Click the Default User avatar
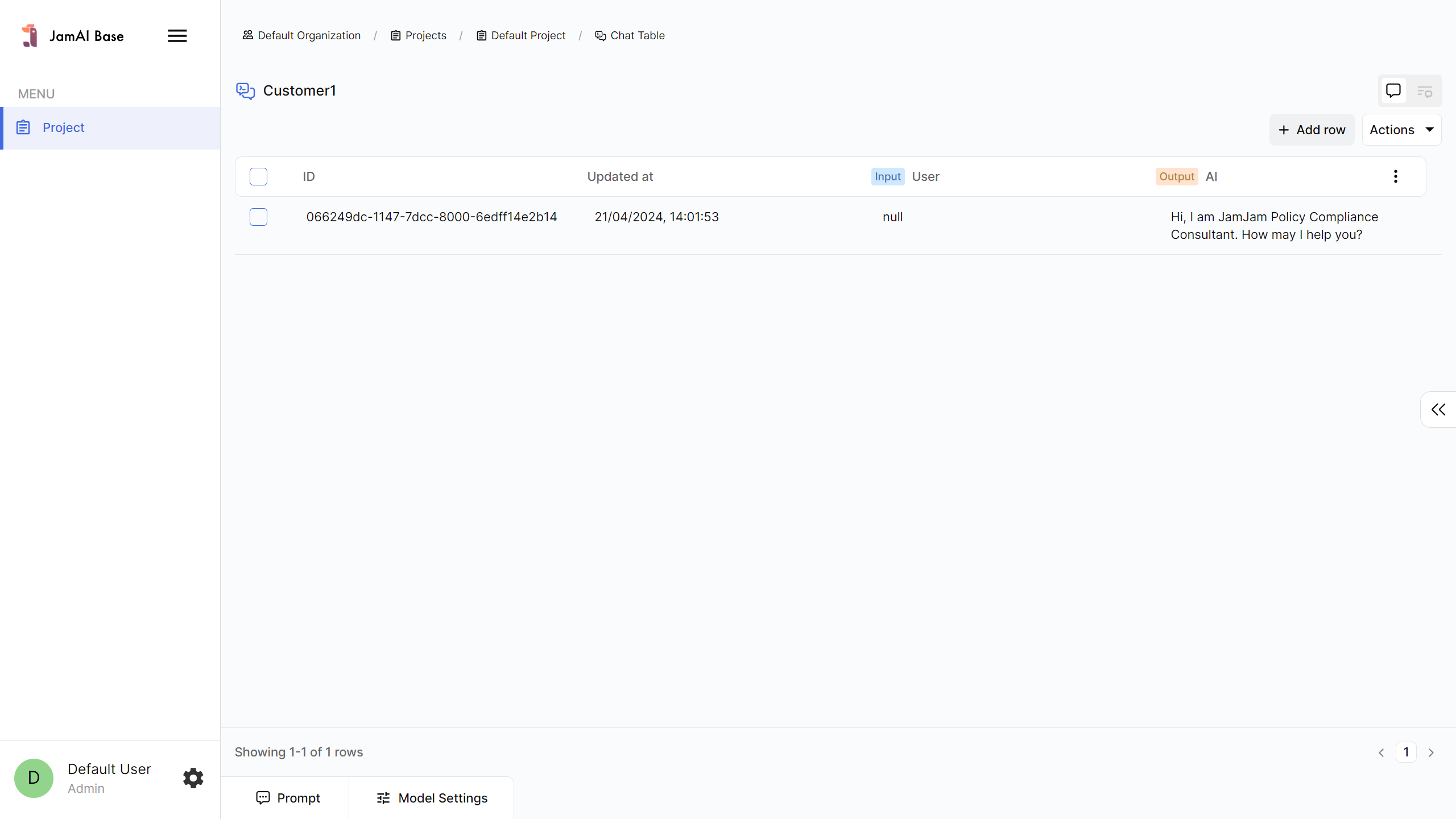 point(34,777)
